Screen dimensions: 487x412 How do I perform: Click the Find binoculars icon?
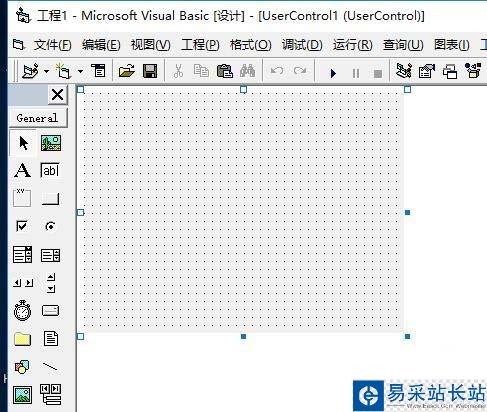248,71
